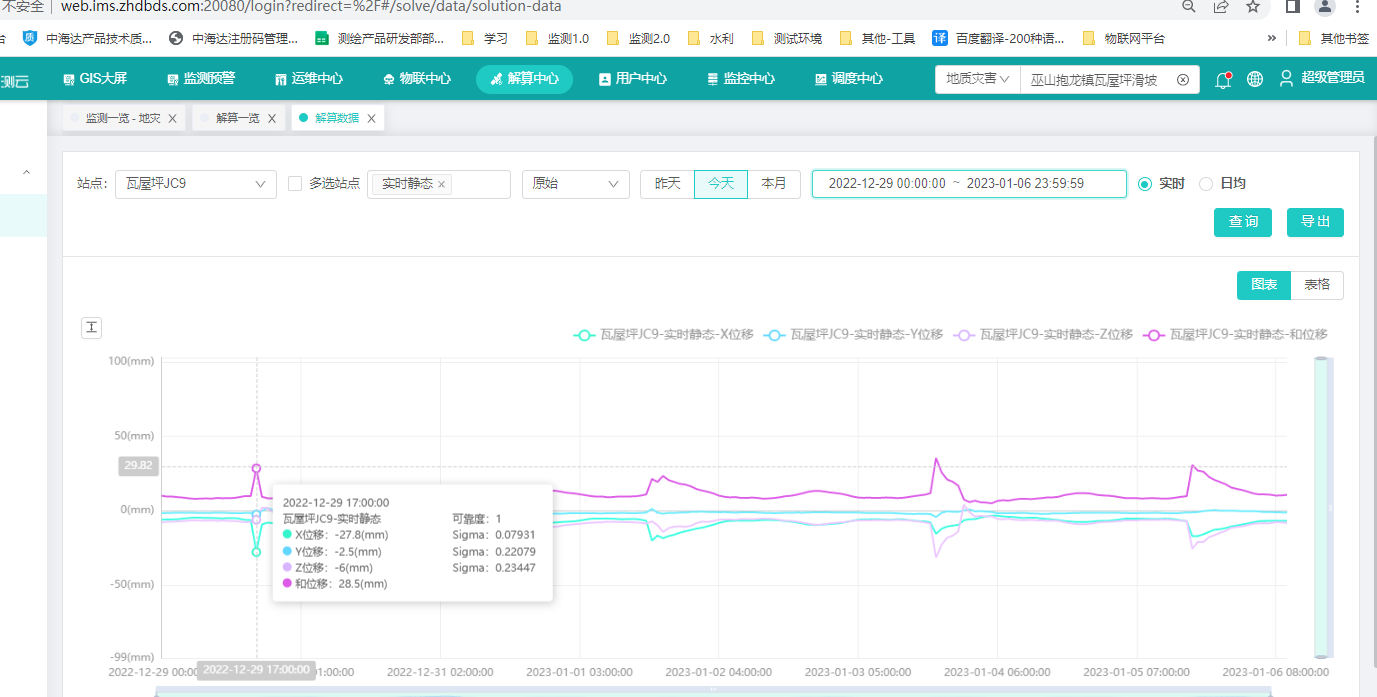This screenshot has height=697, width=1377.
Task: Select the 实时 radio option
Action: coord(1145,184)
